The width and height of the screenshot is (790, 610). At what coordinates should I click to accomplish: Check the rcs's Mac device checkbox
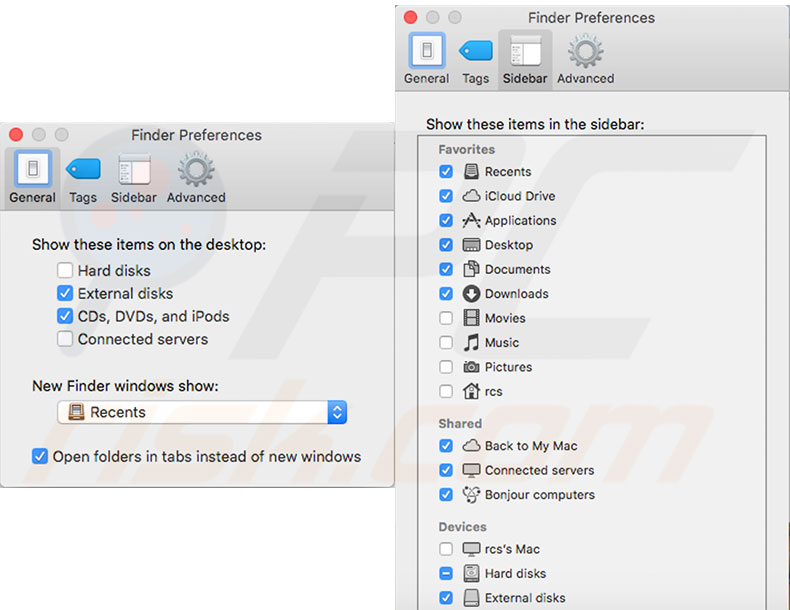click(446, 549)
